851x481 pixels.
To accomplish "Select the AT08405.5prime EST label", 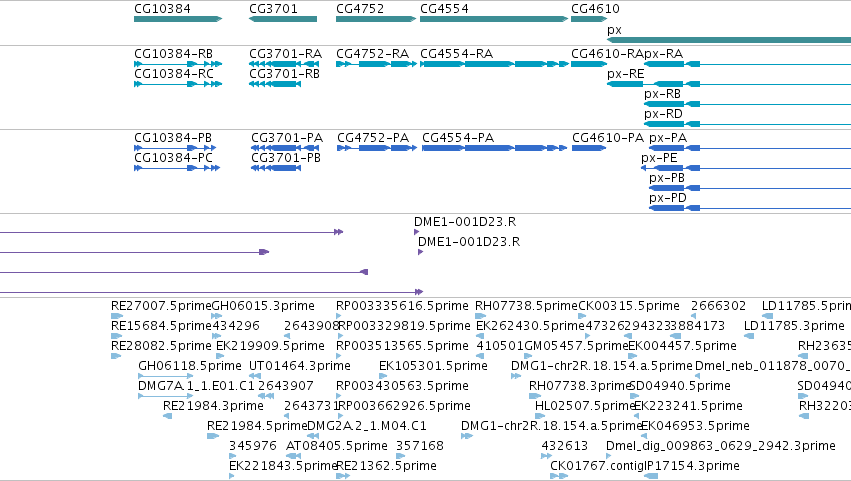I will pos(336,446).
